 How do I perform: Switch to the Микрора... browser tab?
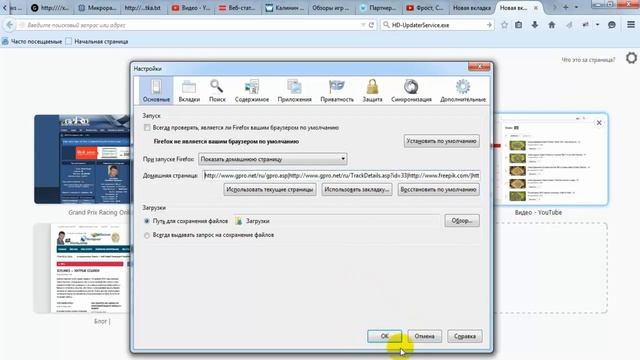[x=98, y=8]
